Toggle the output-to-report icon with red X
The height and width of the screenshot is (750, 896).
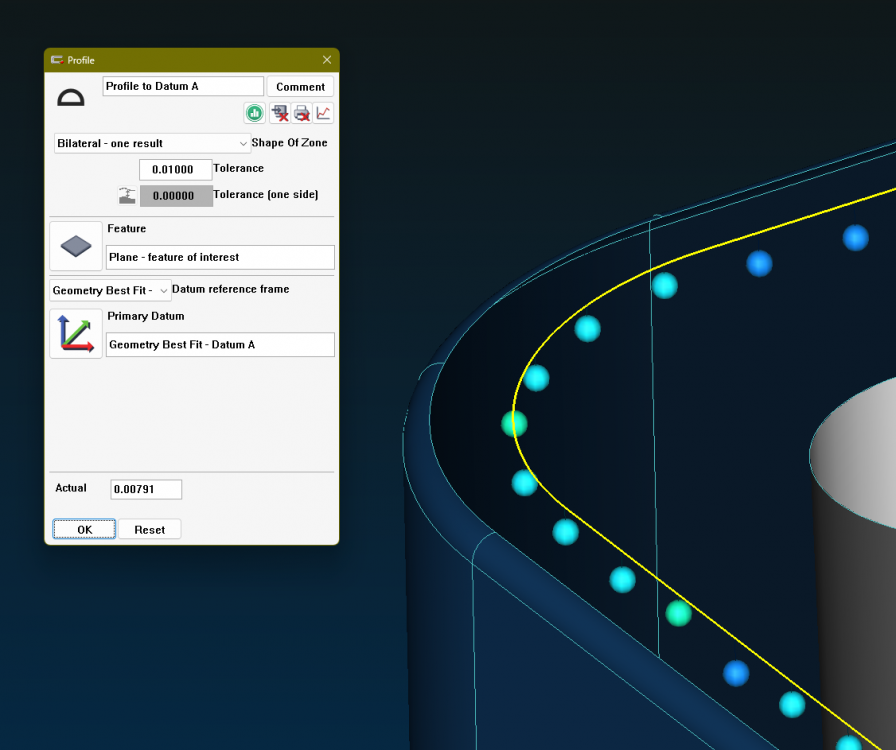tap(279, 113)
